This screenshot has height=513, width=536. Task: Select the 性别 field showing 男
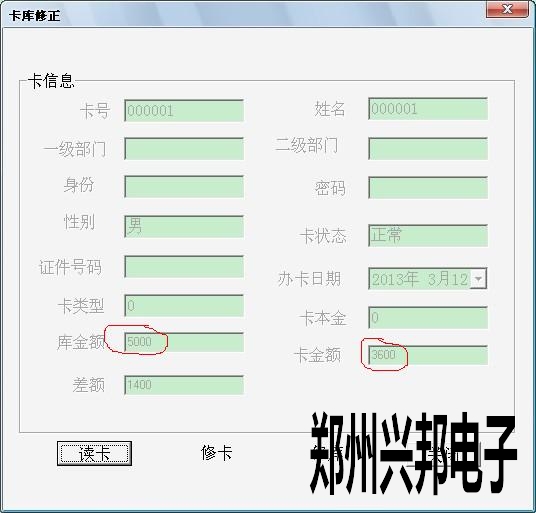(x=184, y=226)
